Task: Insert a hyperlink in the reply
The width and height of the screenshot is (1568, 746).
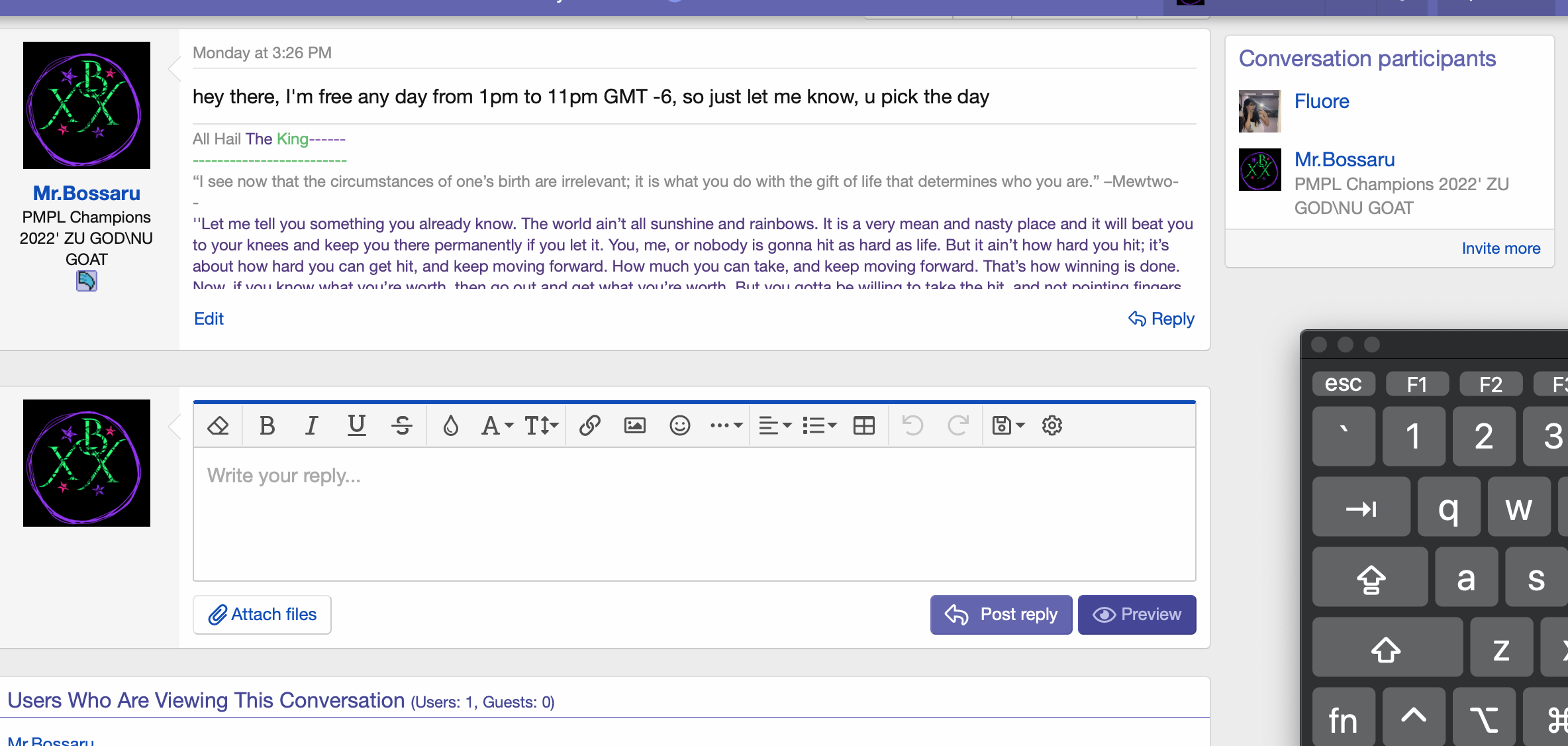Action: click(589, 425)
